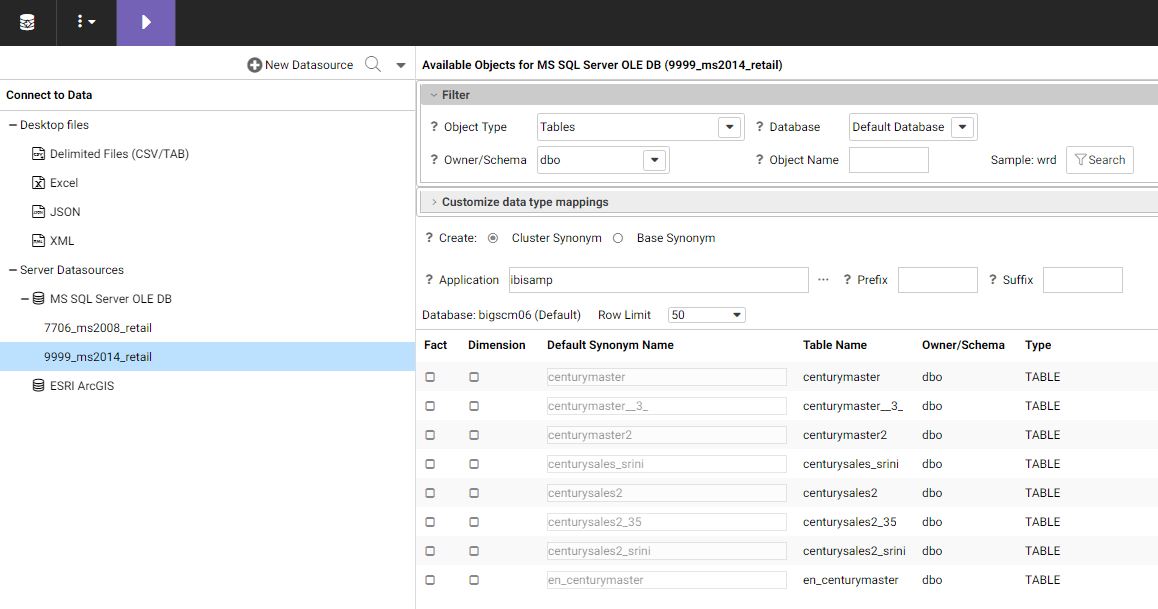Screen dimensions: 1158x609
Task: Click the Object Name input field
Action: 888,160
